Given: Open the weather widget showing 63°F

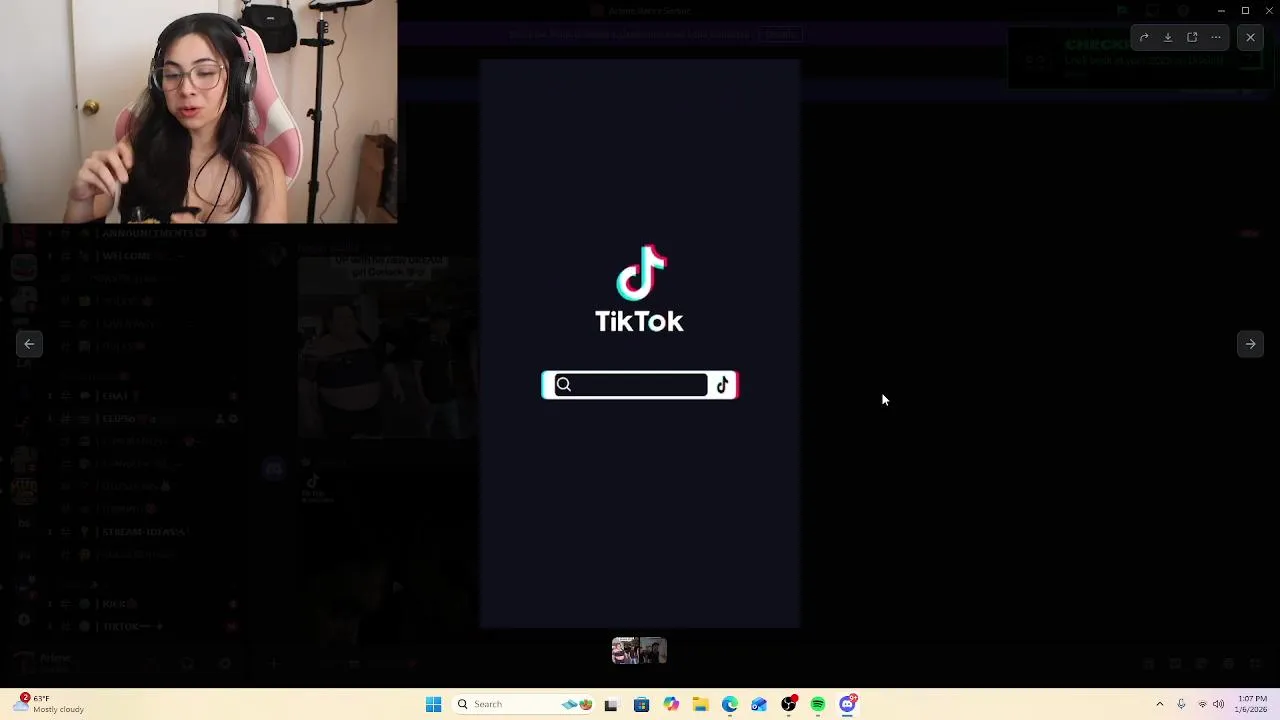Looking at the screenshot, I should 50,704.
